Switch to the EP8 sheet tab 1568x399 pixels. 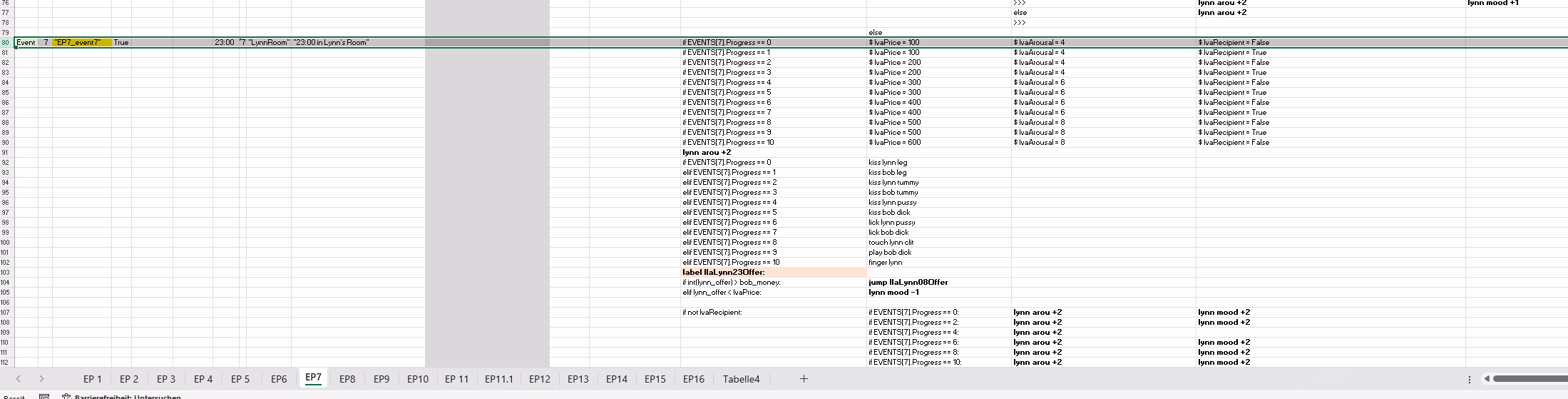pyautogui.click(x=347, y=379)
